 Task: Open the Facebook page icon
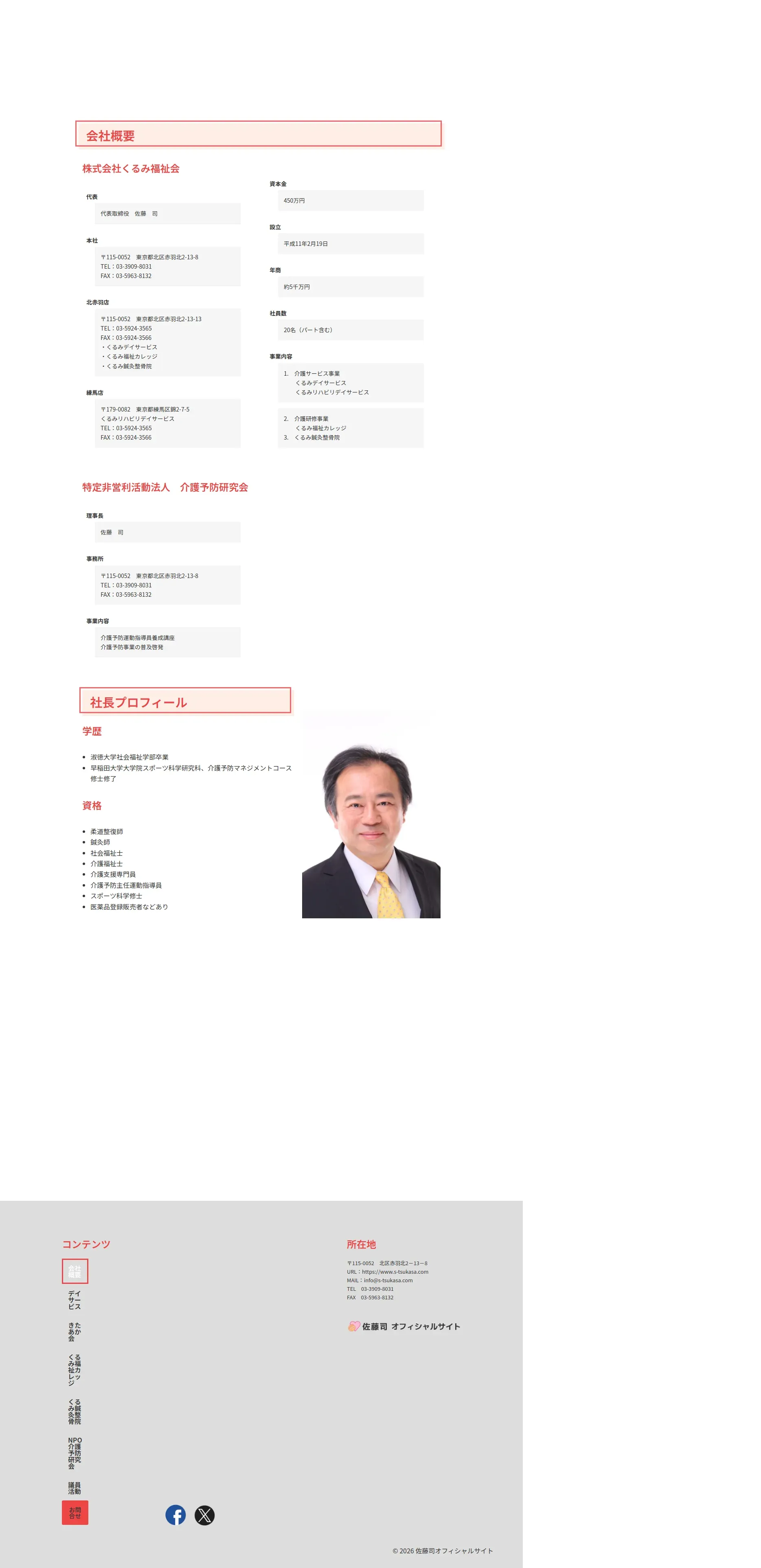(175, 1514)
